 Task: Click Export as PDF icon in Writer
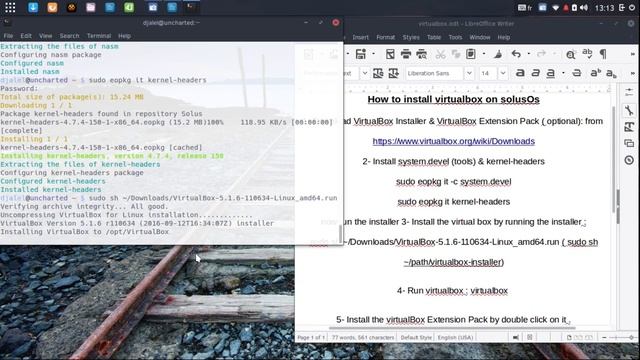point(390,54)
